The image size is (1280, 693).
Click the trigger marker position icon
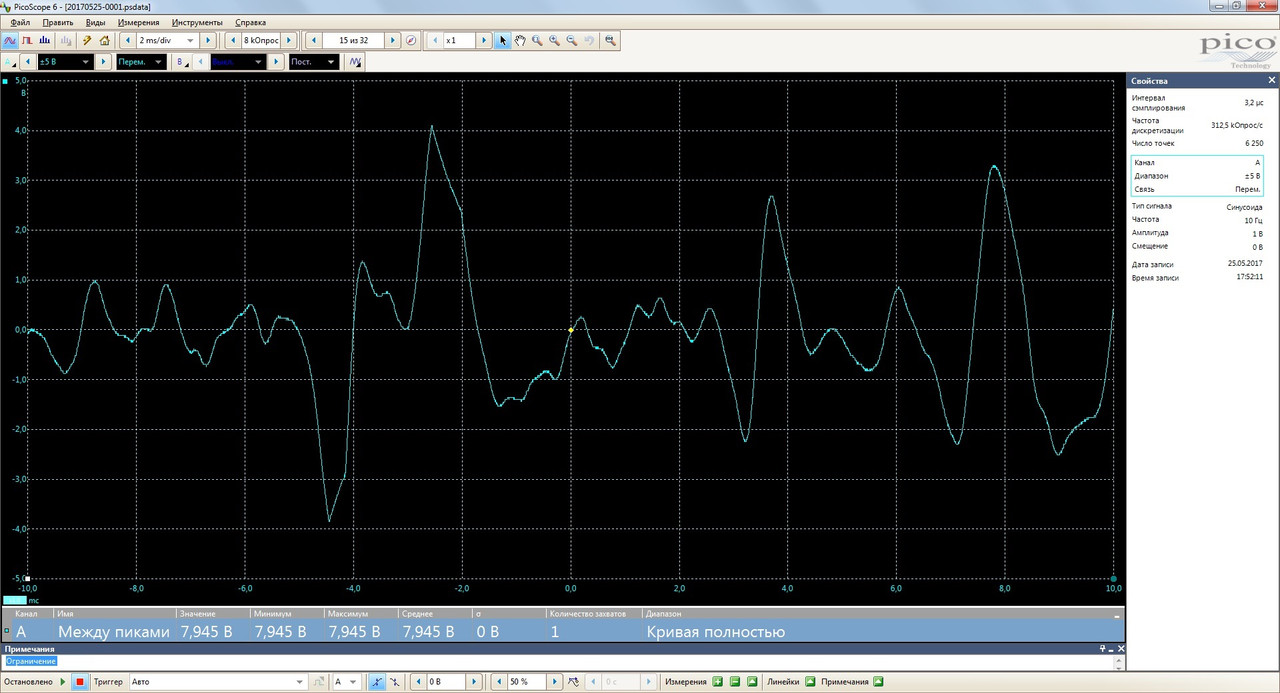pyautogui.click(x=574, y=682)
